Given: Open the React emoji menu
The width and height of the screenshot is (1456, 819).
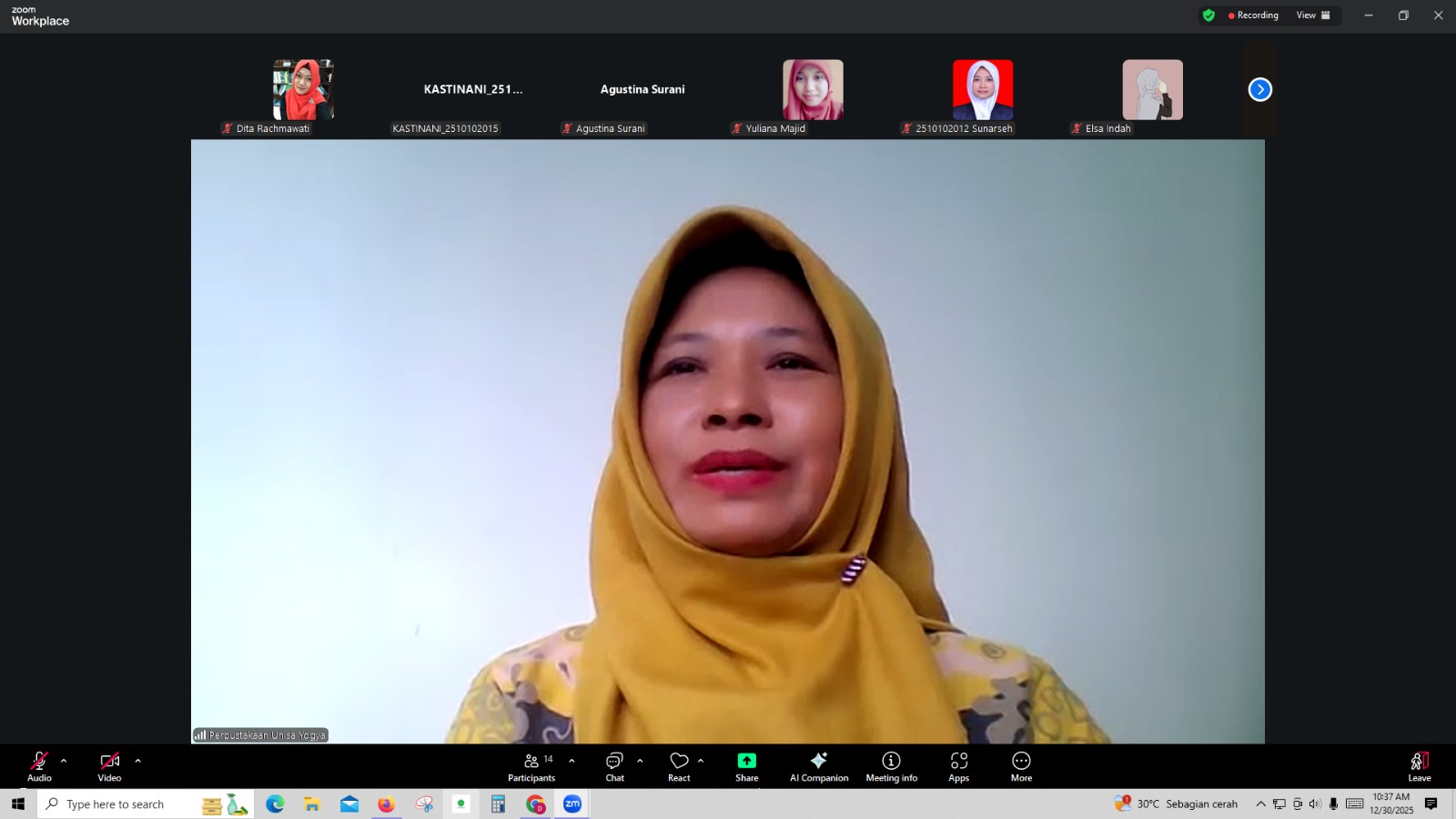Looking at the screenshot, I should click(x=679, y=765).
